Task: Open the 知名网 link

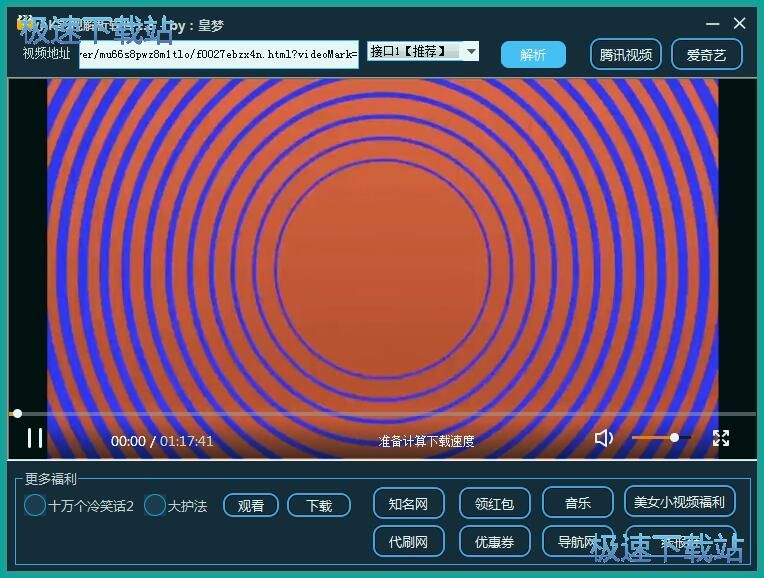Action: coord(408,503)
